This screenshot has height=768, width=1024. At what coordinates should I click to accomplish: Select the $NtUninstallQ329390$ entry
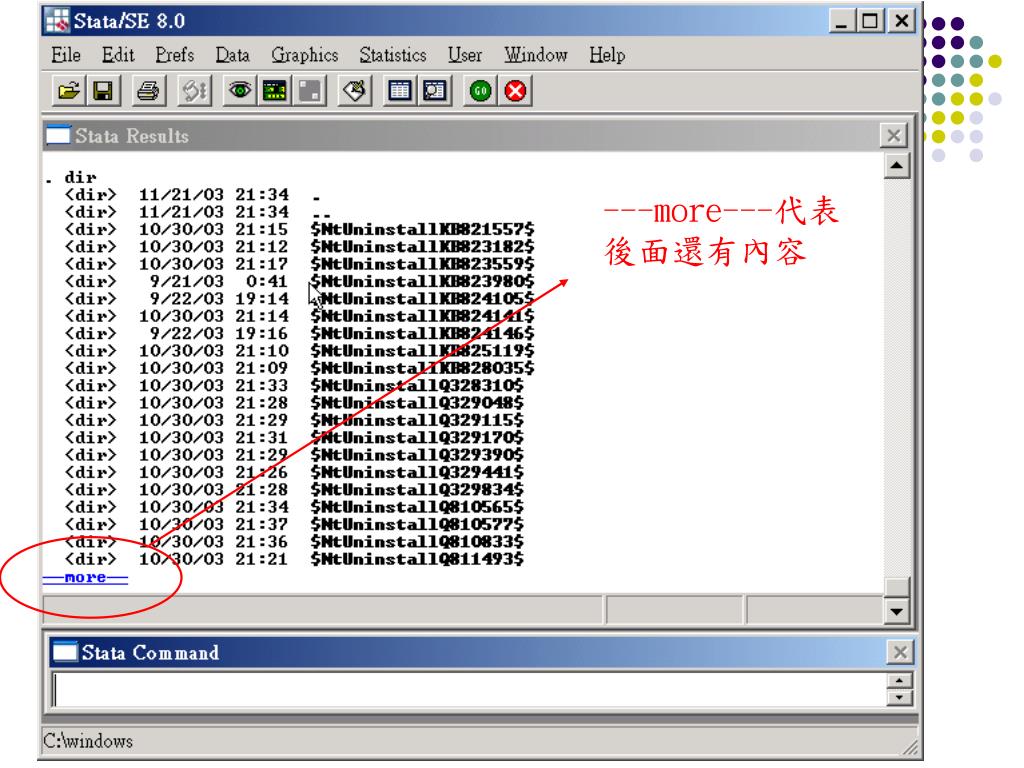click(x=417, y=455)
